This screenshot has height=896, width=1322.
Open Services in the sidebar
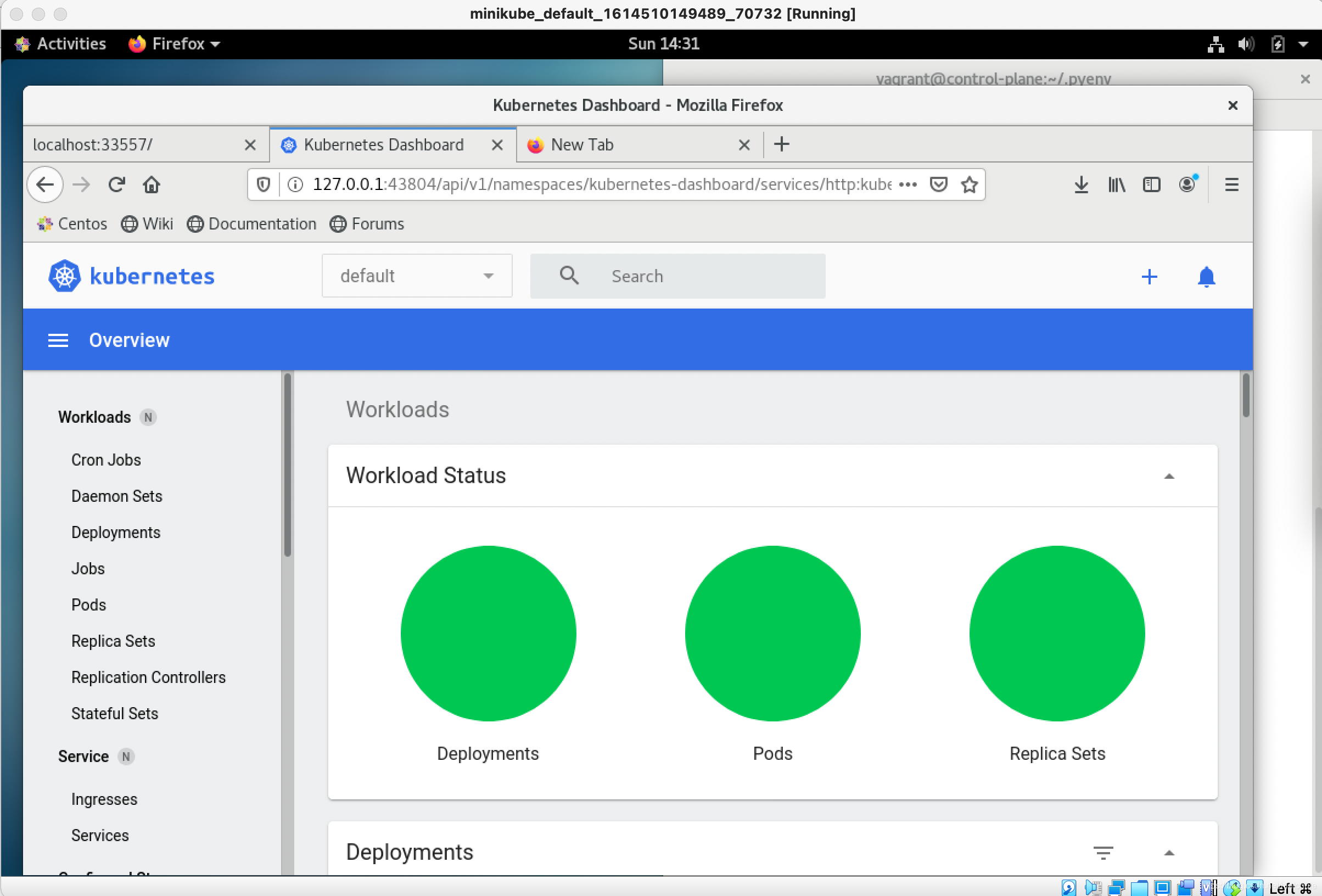pos(100,836)
